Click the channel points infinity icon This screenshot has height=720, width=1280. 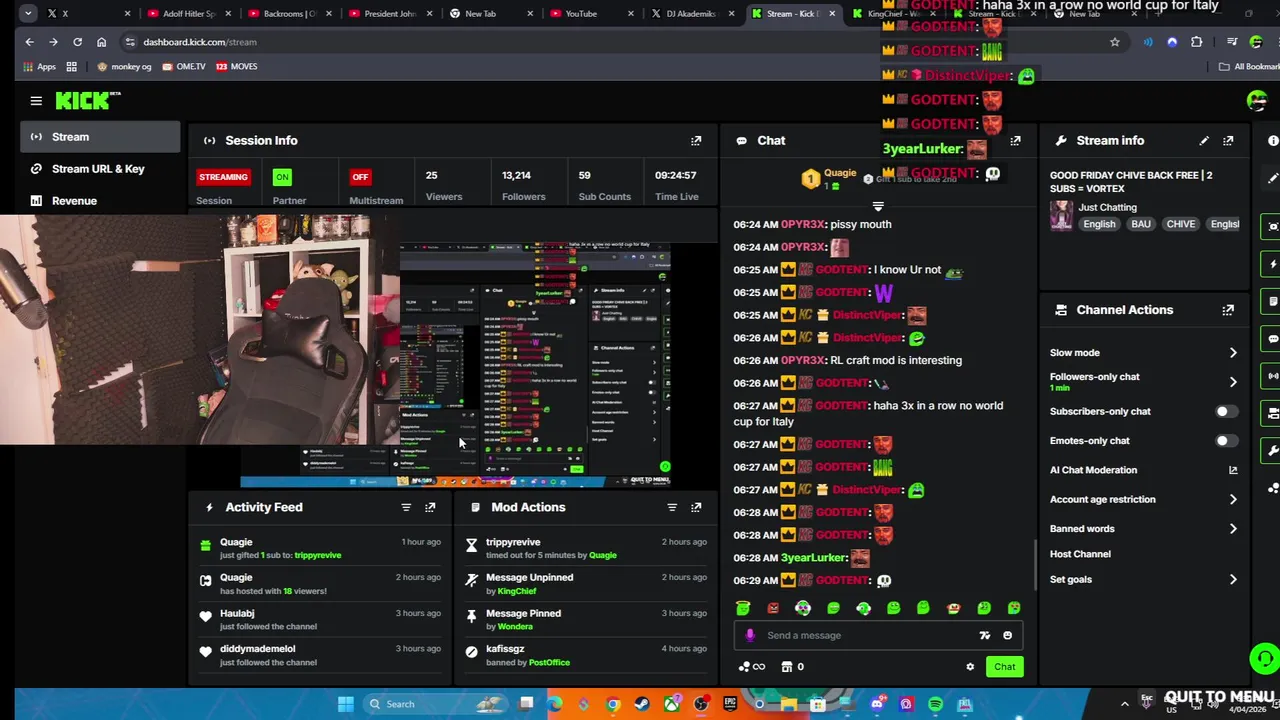[751, 667]
